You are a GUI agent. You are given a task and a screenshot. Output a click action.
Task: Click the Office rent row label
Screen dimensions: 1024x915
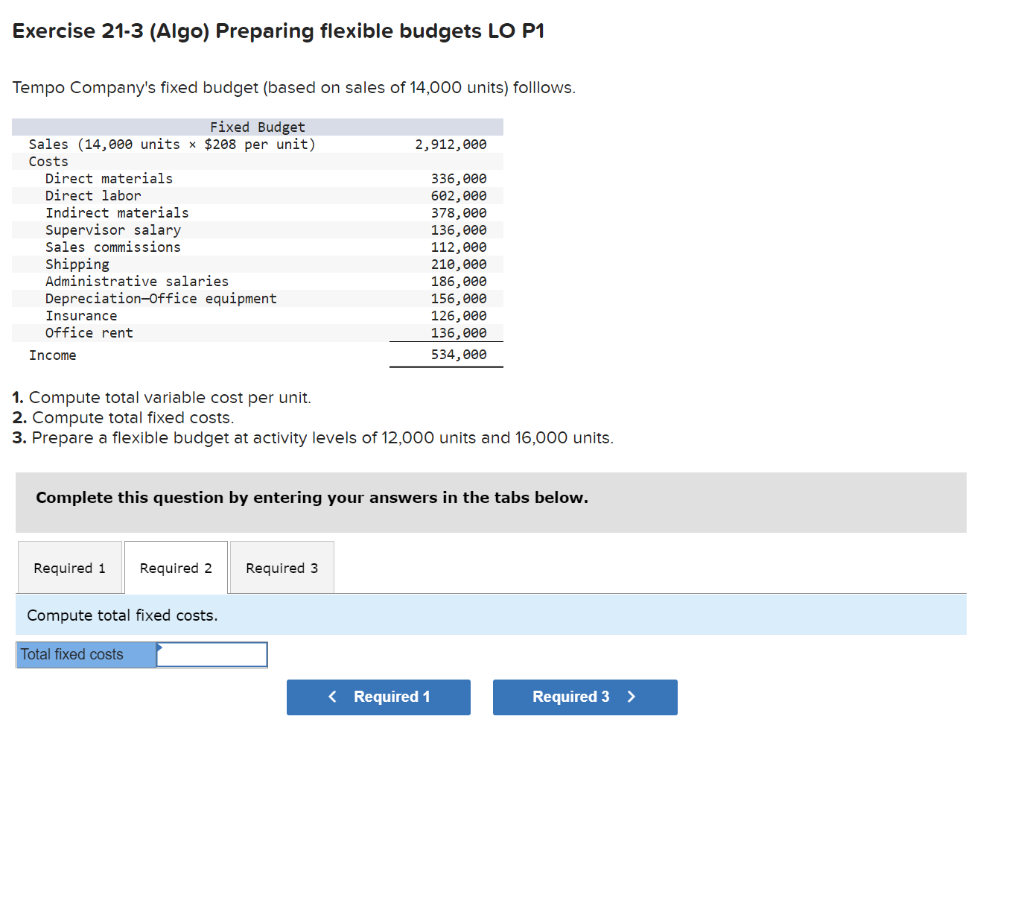(x=89, y=332)
